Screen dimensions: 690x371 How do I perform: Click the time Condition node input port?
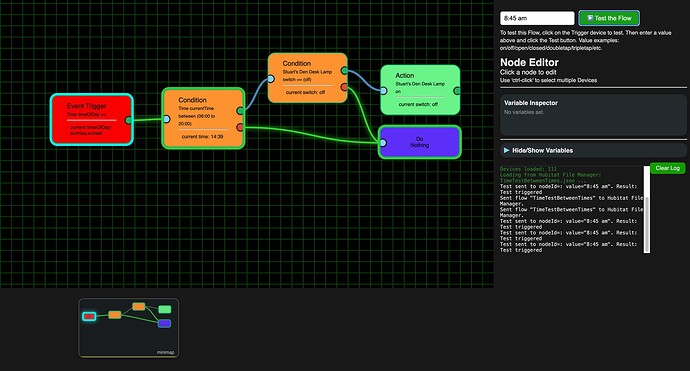pyautogui.click(x=166, y=119)
